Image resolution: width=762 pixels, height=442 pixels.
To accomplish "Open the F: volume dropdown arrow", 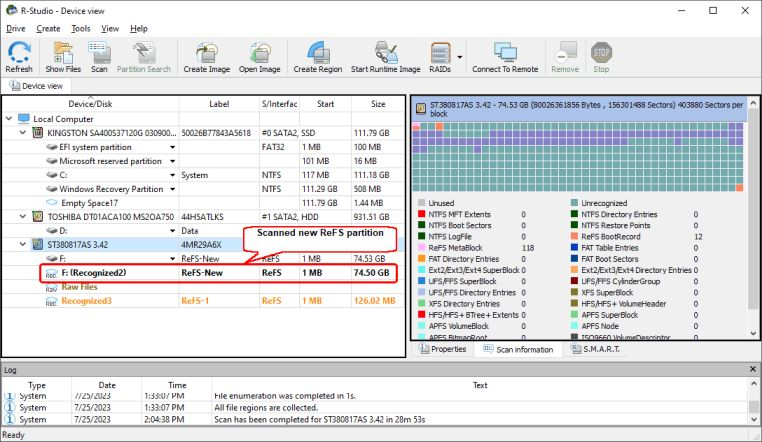I will click(x=173, y=259).
